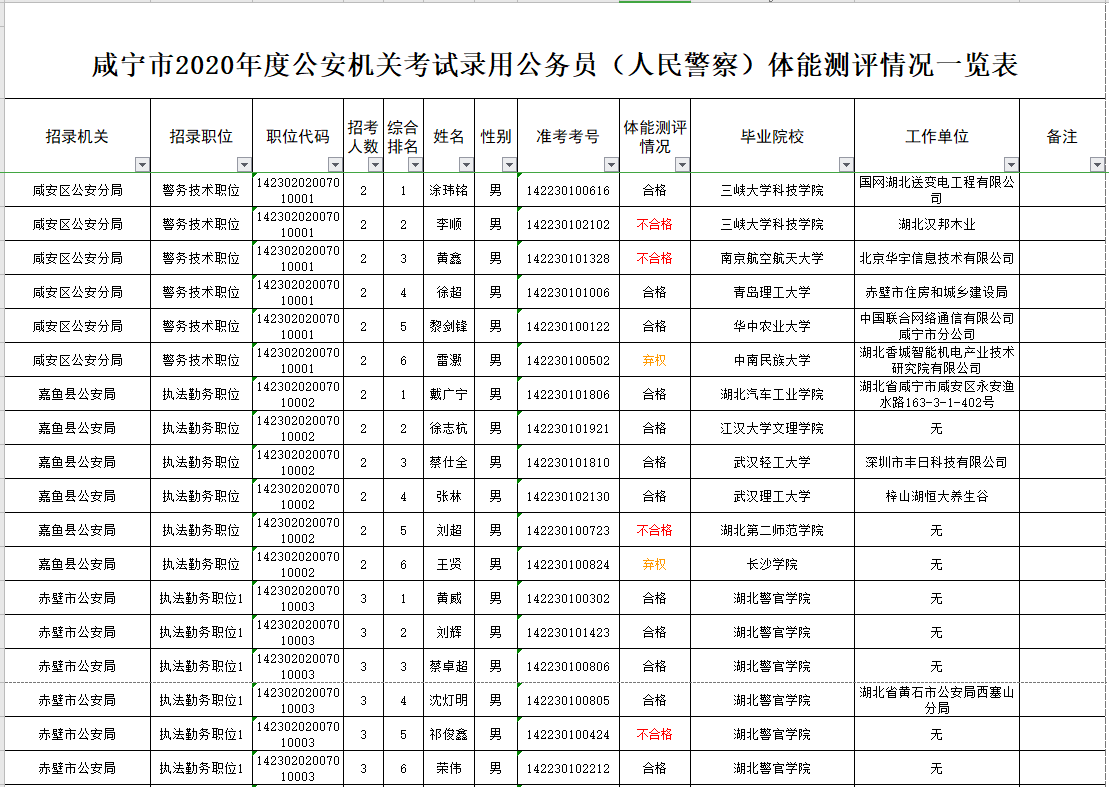This screenshot has width=1109, height=787.
Task: Select exam number 142230101328
Action: [569, 258]
